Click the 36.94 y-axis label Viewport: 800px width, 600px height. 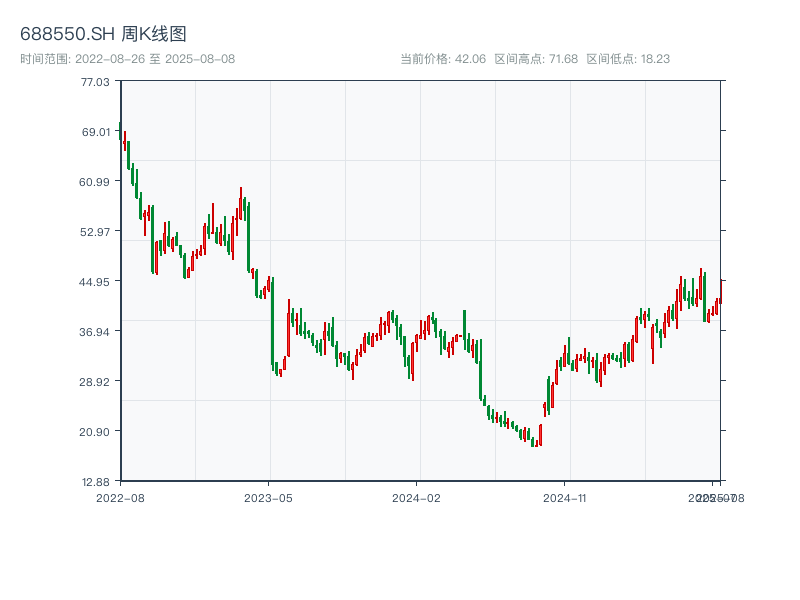96,332
